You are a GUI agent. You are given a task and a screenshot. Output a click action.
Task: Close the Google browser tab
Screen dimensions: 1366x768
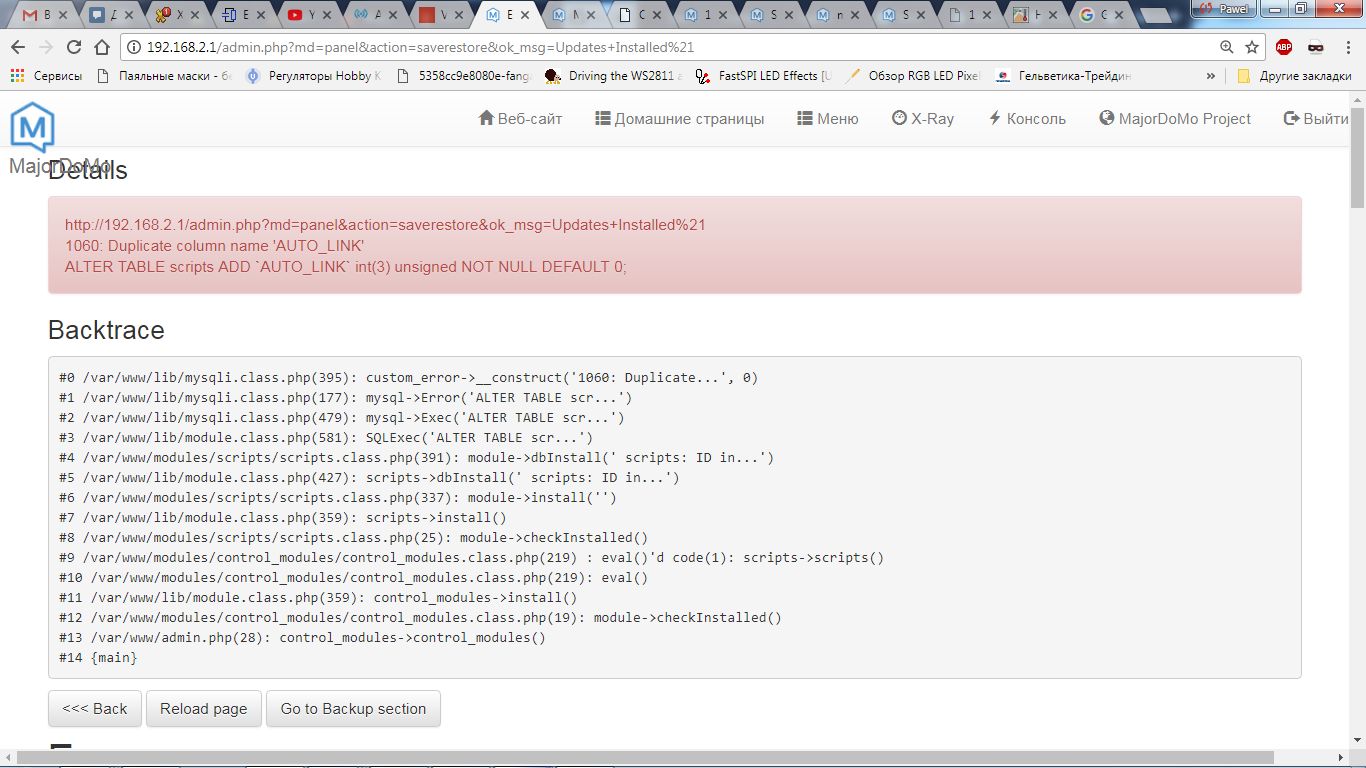tap(1118, 15)
